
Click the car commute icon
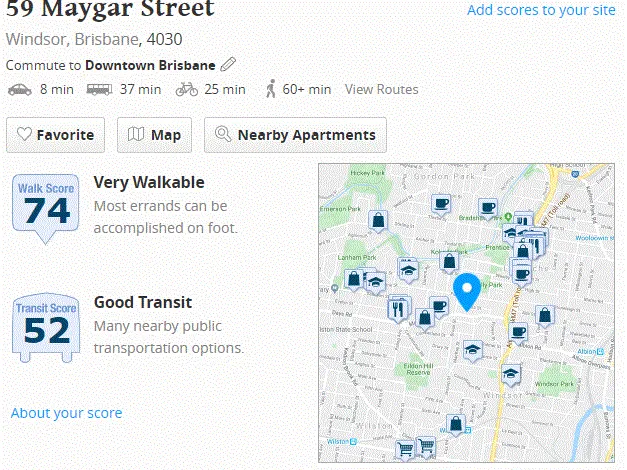click(20, 90)
